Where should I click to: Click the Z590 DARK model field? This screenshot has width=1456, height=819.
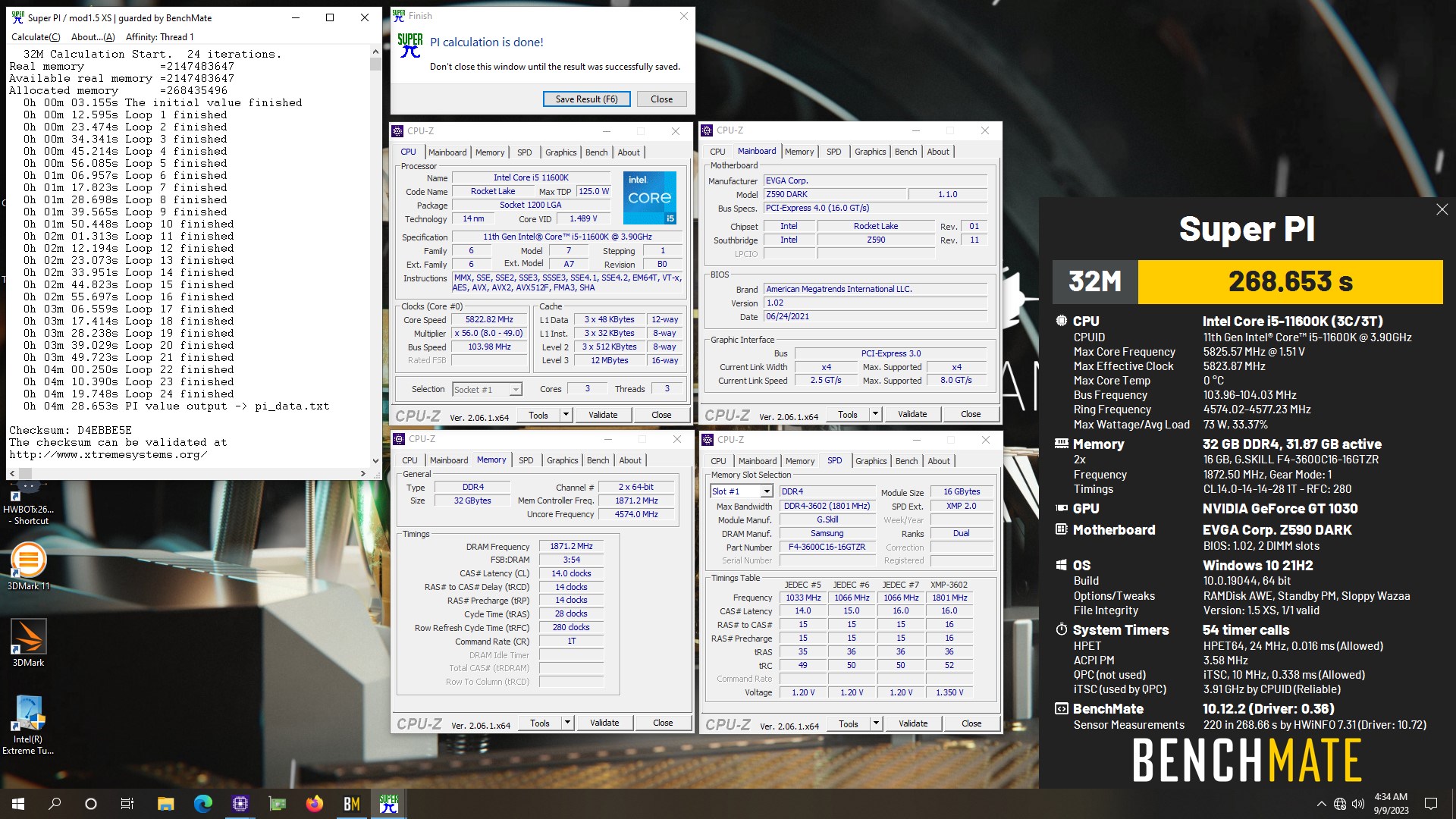tap(834, 194)
